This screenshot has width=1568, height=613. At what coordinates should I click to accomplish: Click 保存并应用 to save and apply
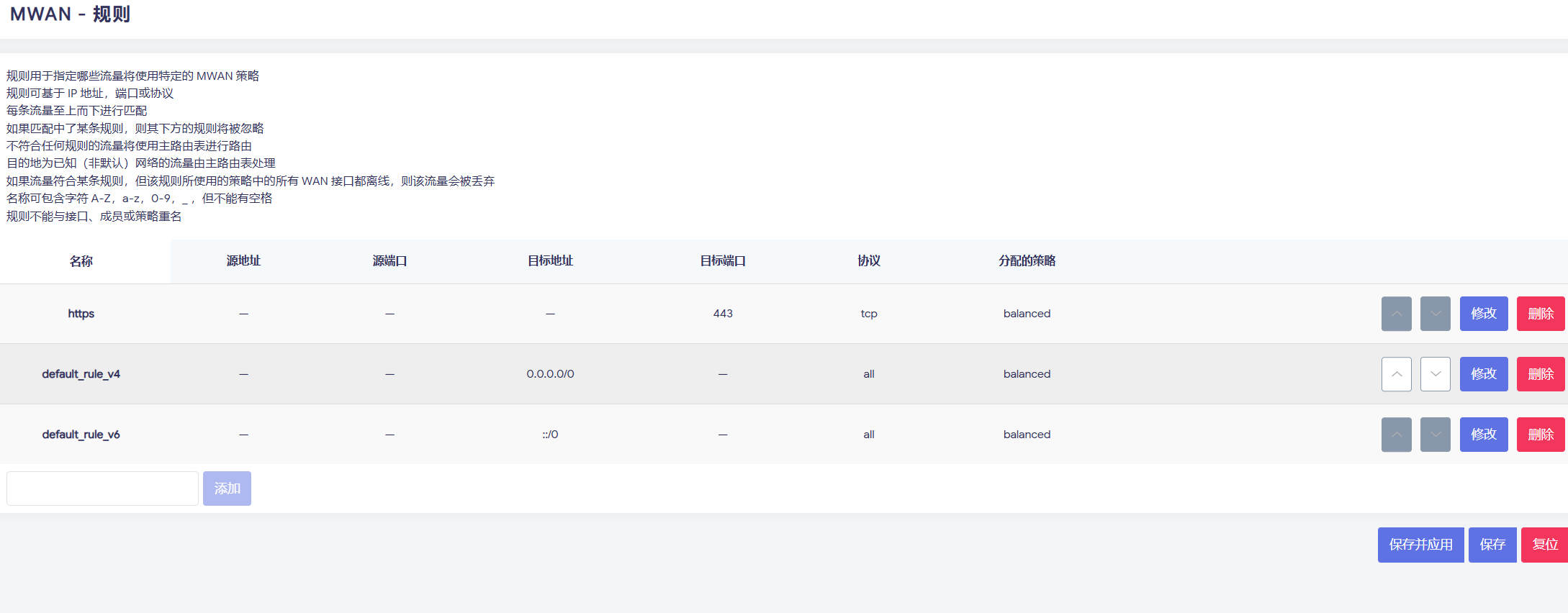point(1420,545)
